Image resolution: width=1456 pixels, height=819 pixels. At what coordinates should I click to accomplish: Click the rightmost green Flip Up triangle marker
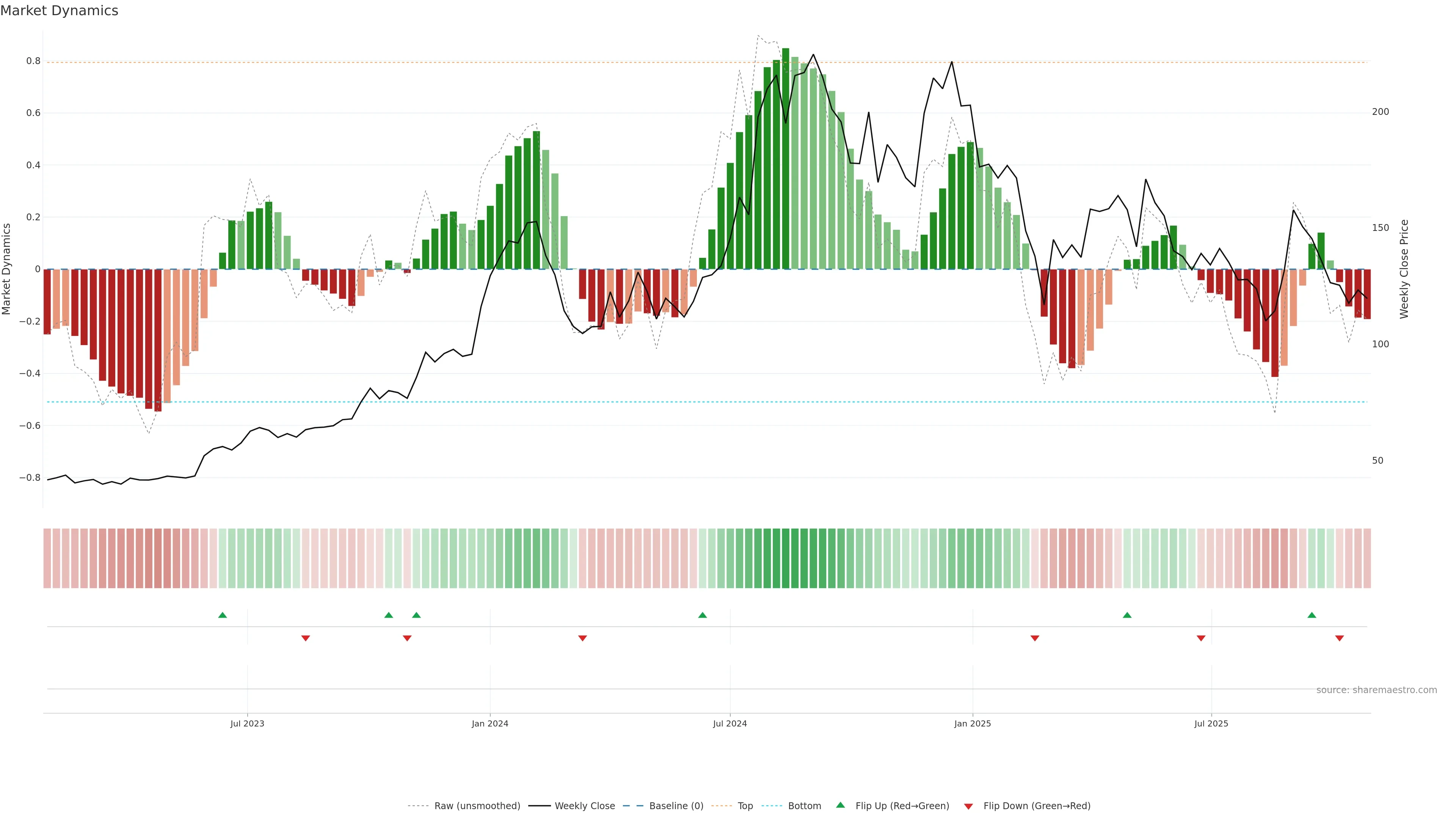1312,615
